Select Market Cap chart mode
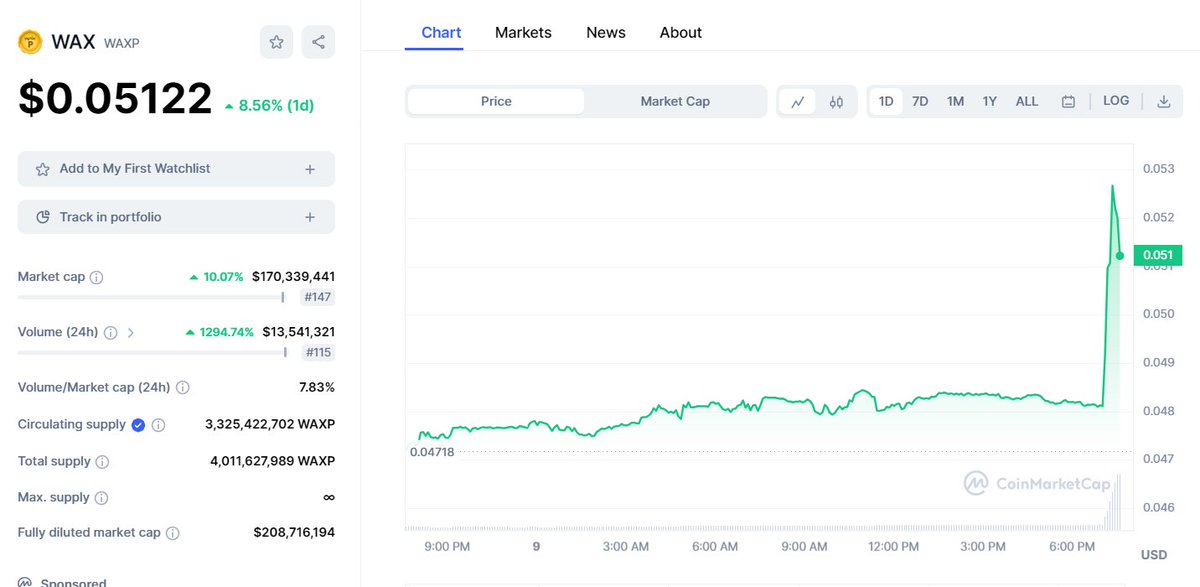The image size is (1200, 587). (675, 101)
